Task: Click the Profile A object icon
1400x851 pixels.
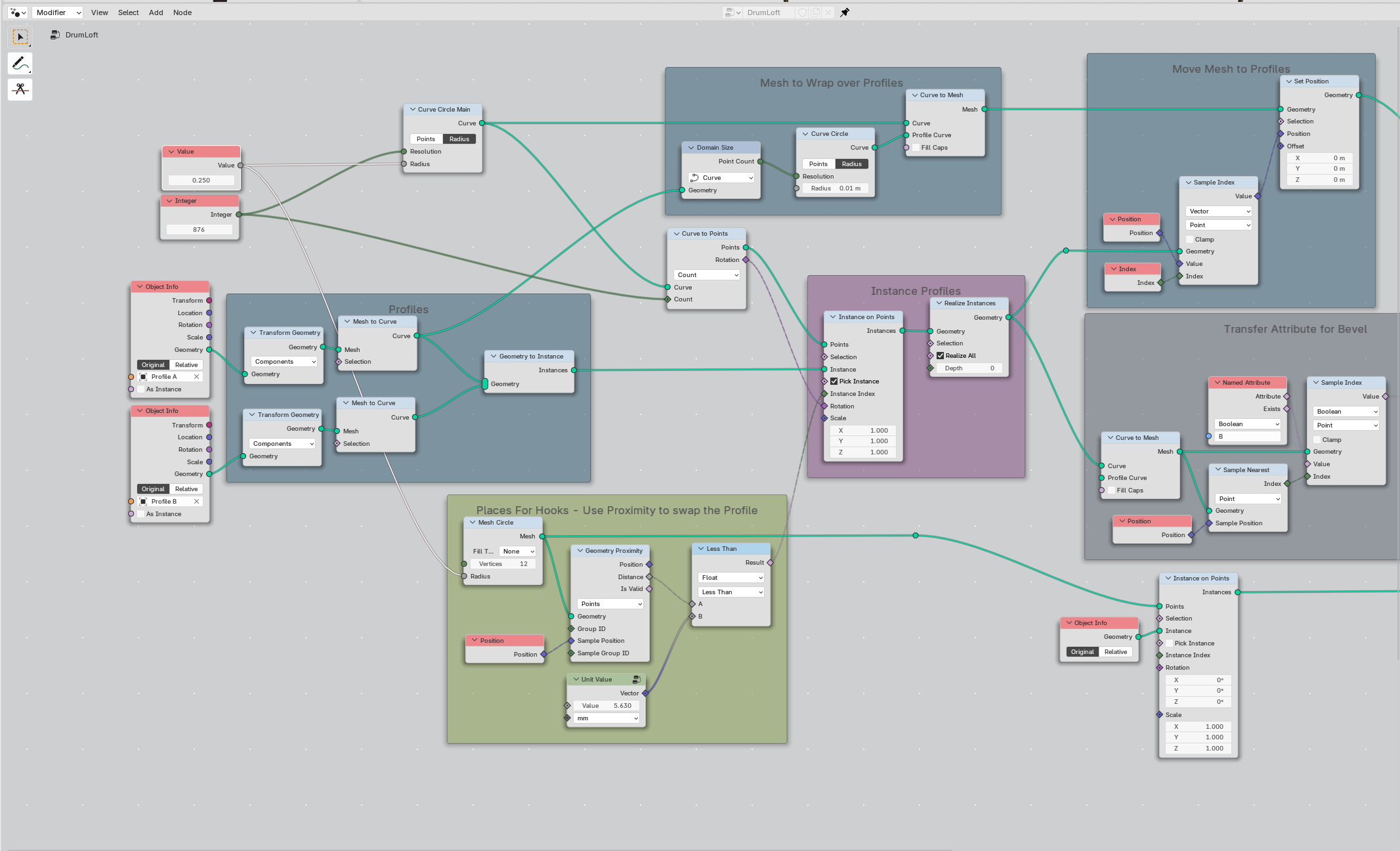Action: click(x=143, y=377)
